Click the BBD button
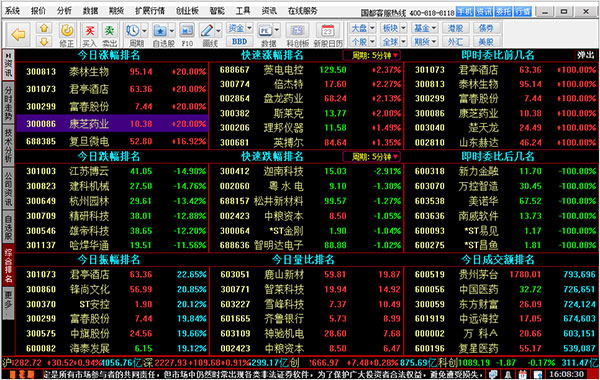 click(240, 41)
